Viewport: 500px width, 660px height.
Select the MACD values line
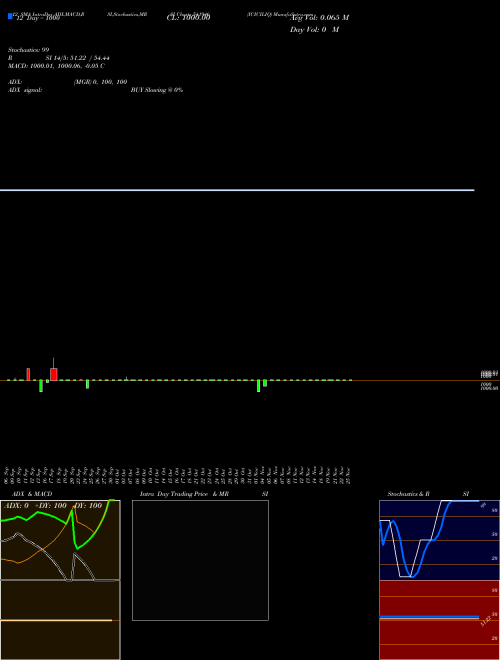[56, 66]
